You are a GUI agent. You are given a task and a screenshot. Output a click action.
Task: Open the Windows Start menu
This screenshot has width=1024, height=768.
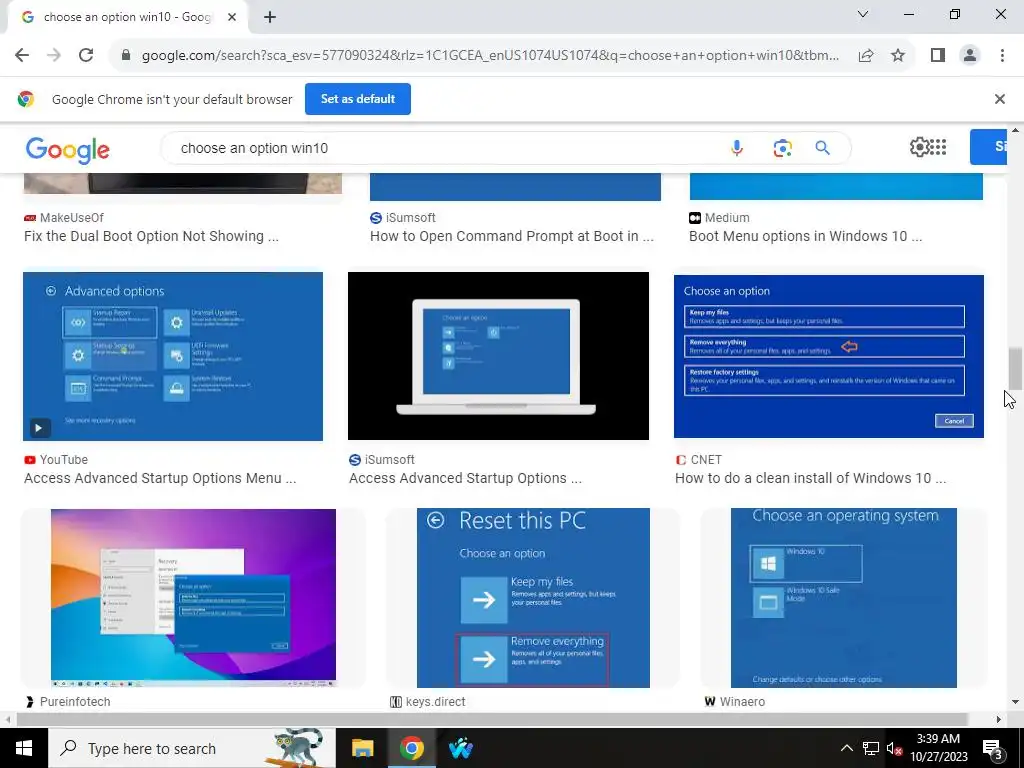tap(24, 748)
